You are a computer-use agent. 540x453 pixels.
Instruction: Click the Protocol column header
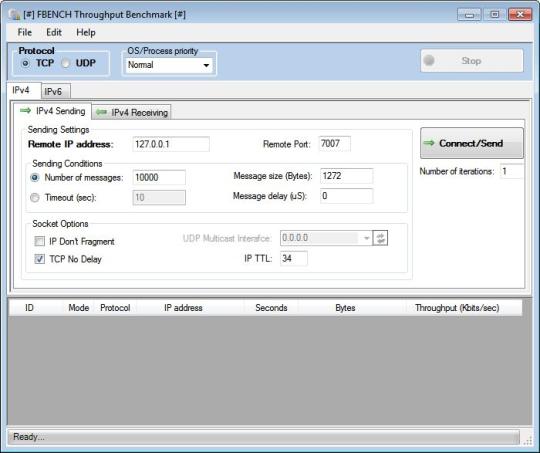coord(115,308)
